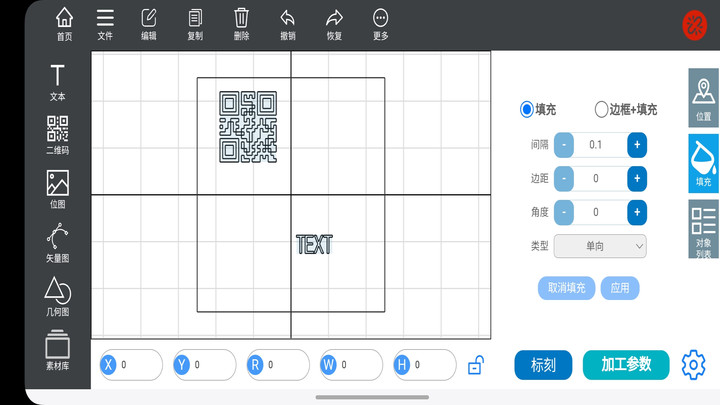Screen dimensions: 720x405
Task: Select the QR code object on canvas
Action: (248, 127)
